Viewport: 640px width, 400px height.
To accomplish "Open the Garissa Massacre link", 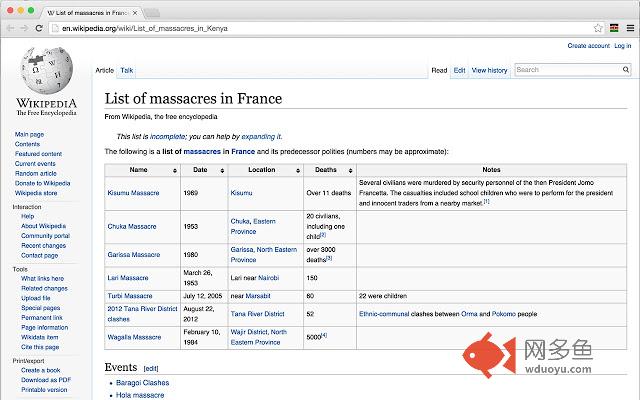I will (x=133, y=255).
